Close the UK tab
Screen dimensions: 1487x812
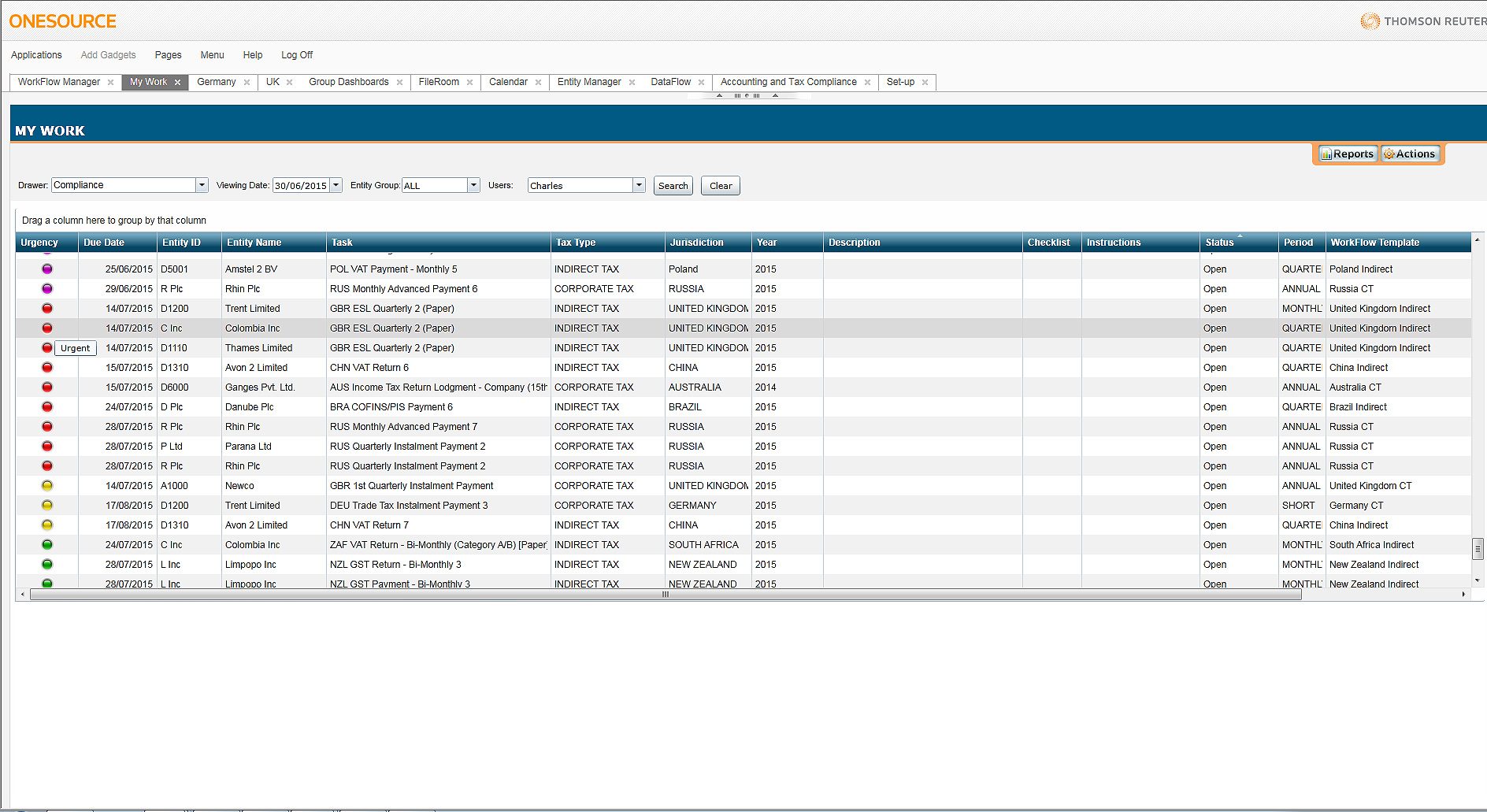click(x=289, y=83)
